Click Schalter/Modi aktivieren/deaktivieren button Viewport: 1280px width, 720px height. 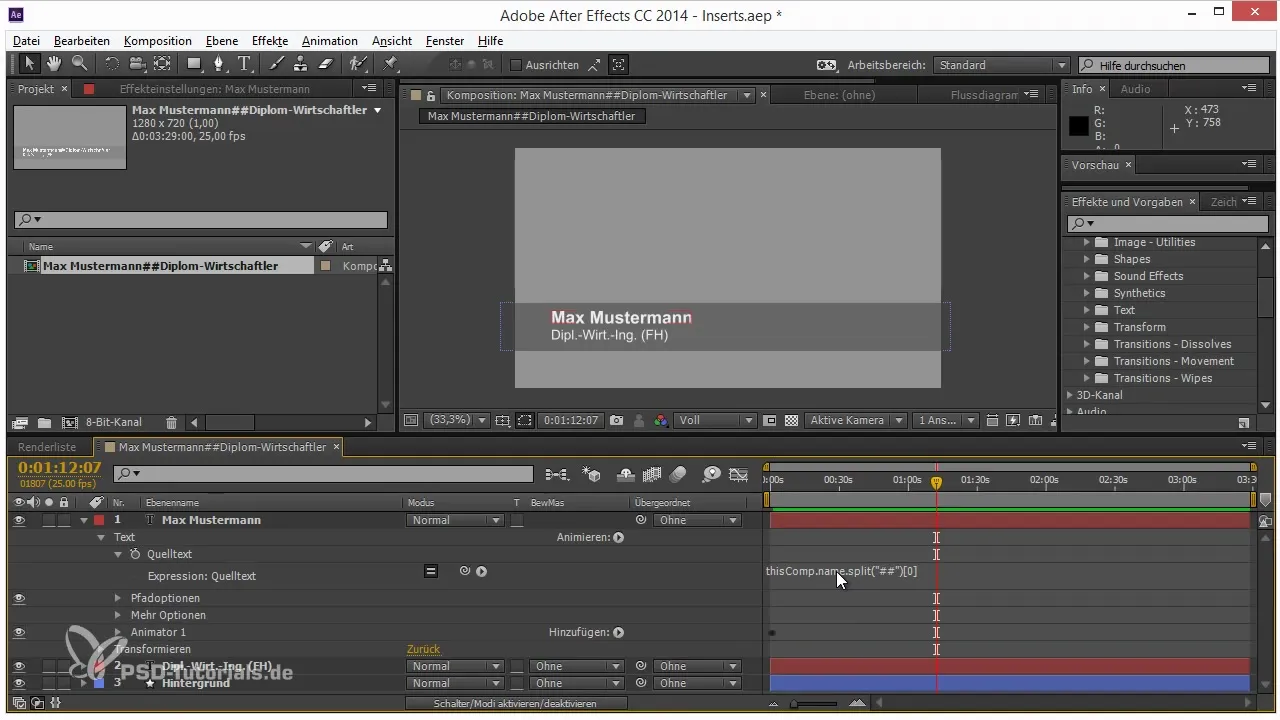(x=516, y=704)
